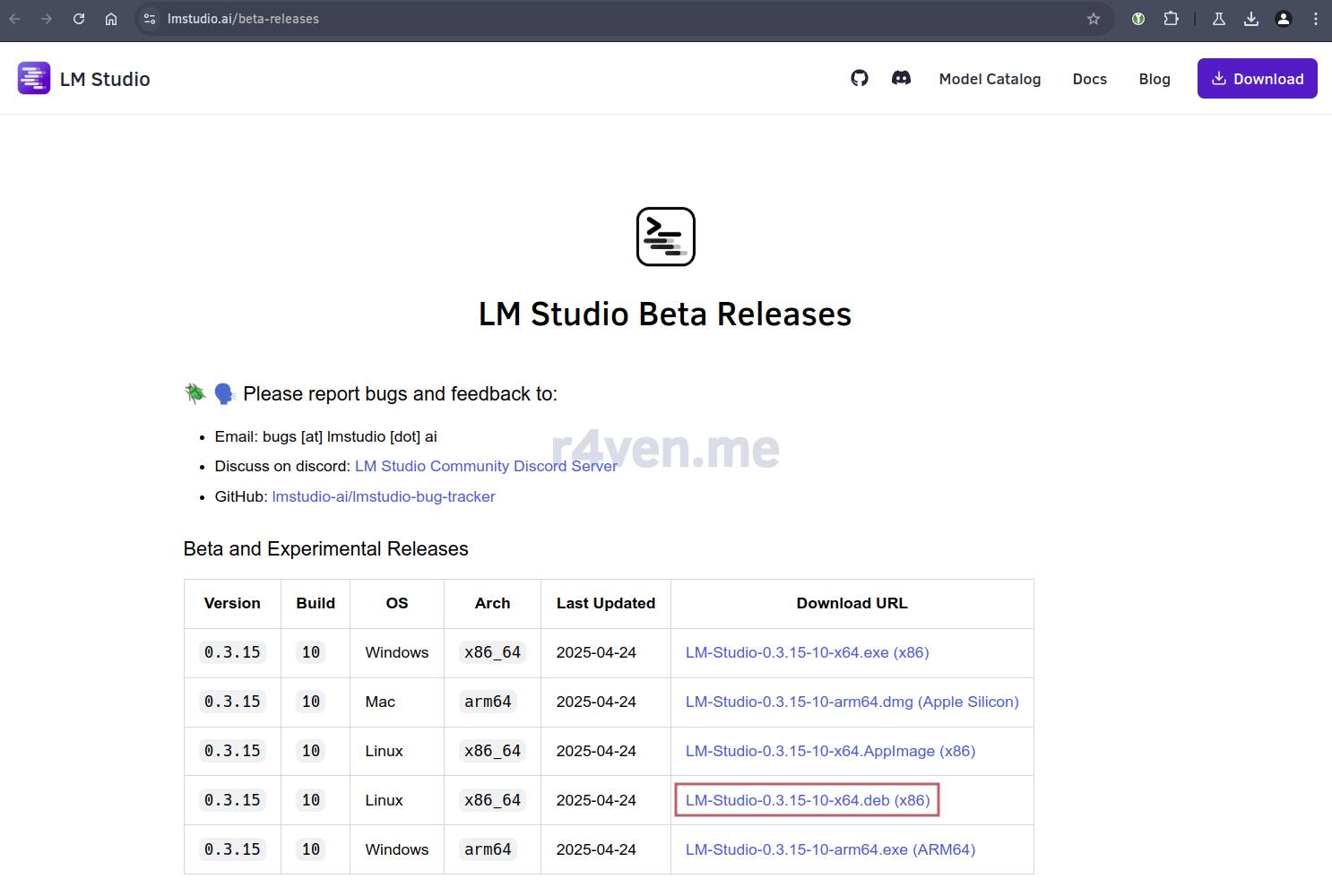Bookmark this page with the star icon
Screen dimensions: 1332x896
tap(1093, 19)
